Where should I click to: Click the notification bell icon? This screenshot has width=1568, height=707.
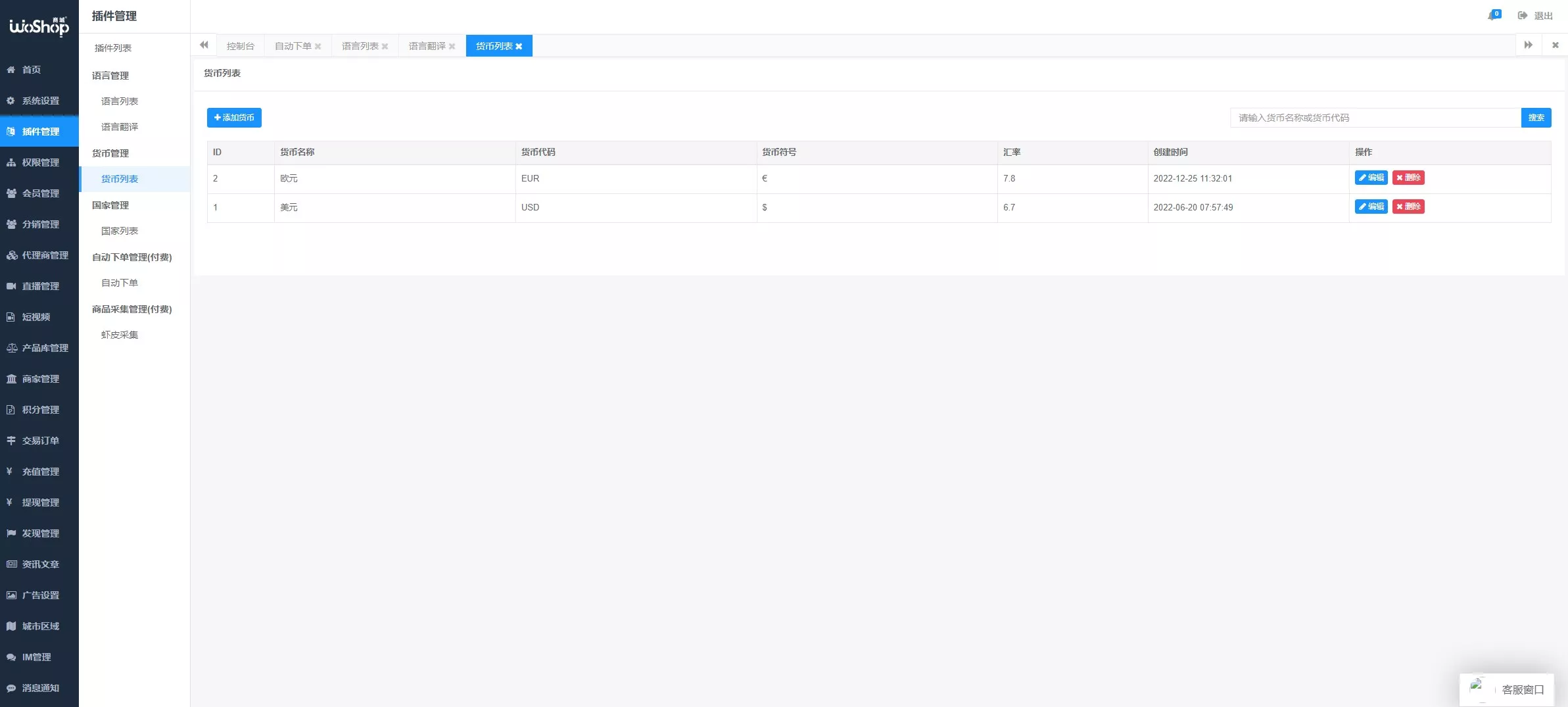click(x=1492, y=16)
